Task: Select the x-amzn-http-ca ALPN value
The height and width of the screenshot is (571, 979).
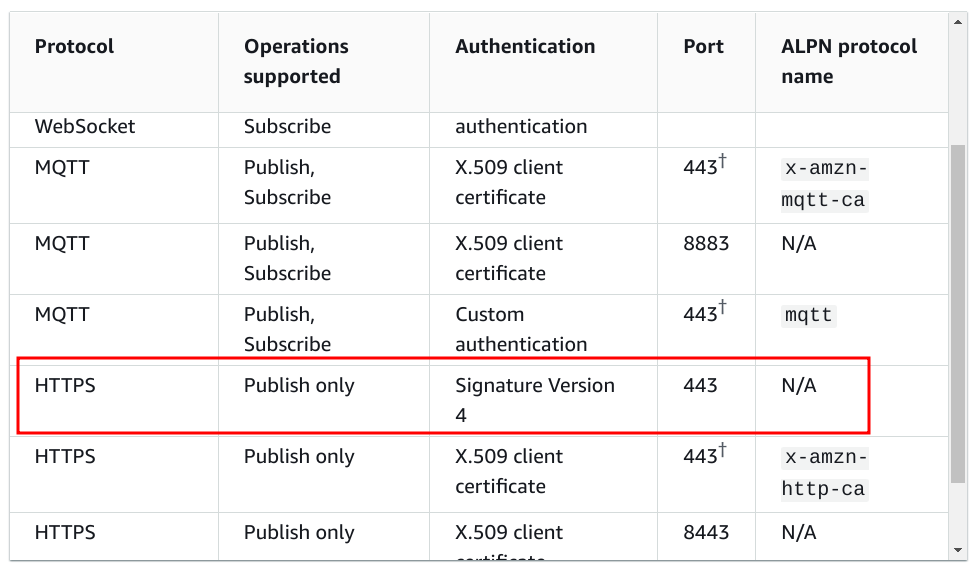Action: pyautogui.click(x=824, y=473)
